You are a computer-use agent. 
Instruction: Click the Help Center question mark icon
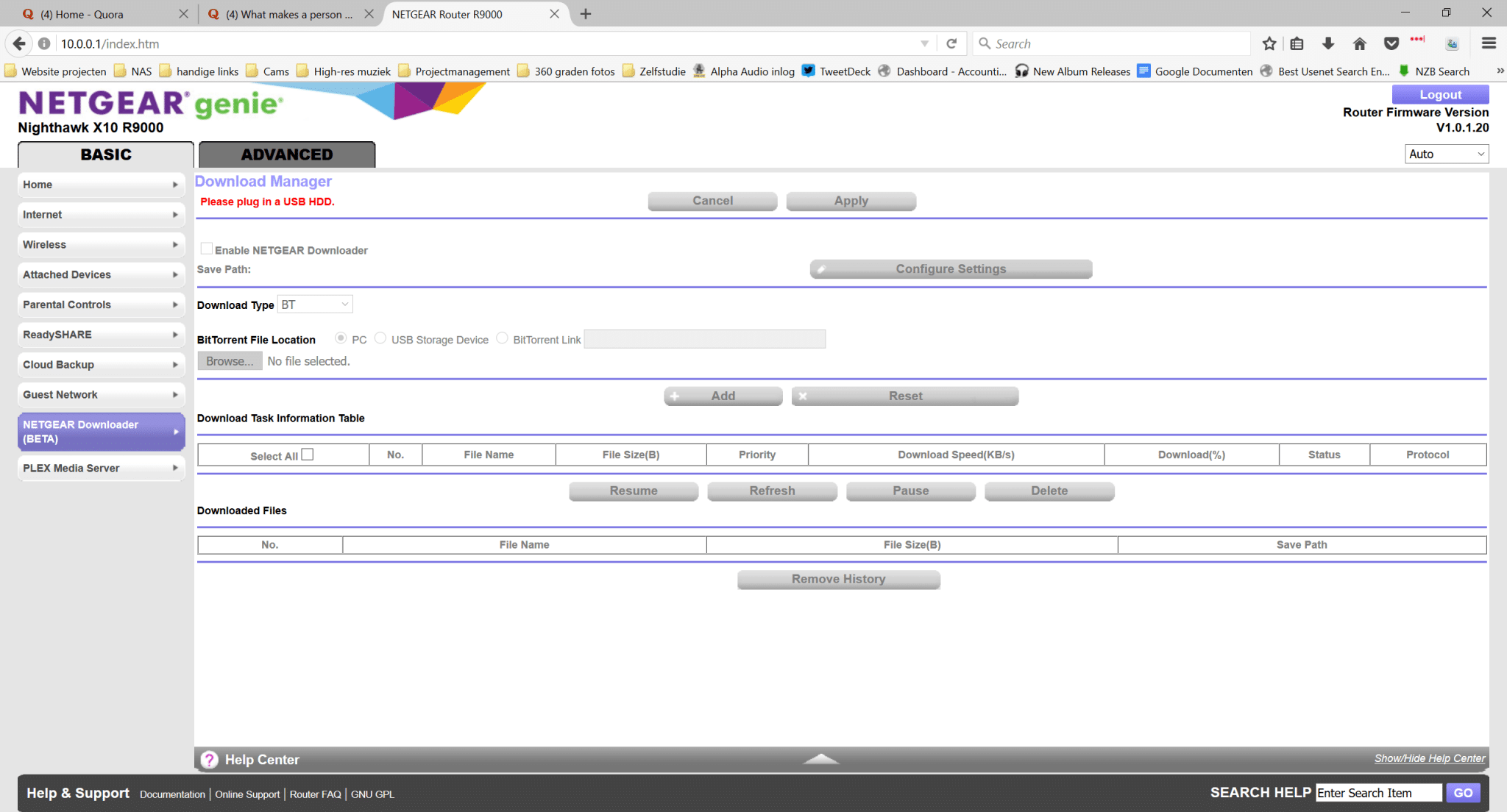210,760
